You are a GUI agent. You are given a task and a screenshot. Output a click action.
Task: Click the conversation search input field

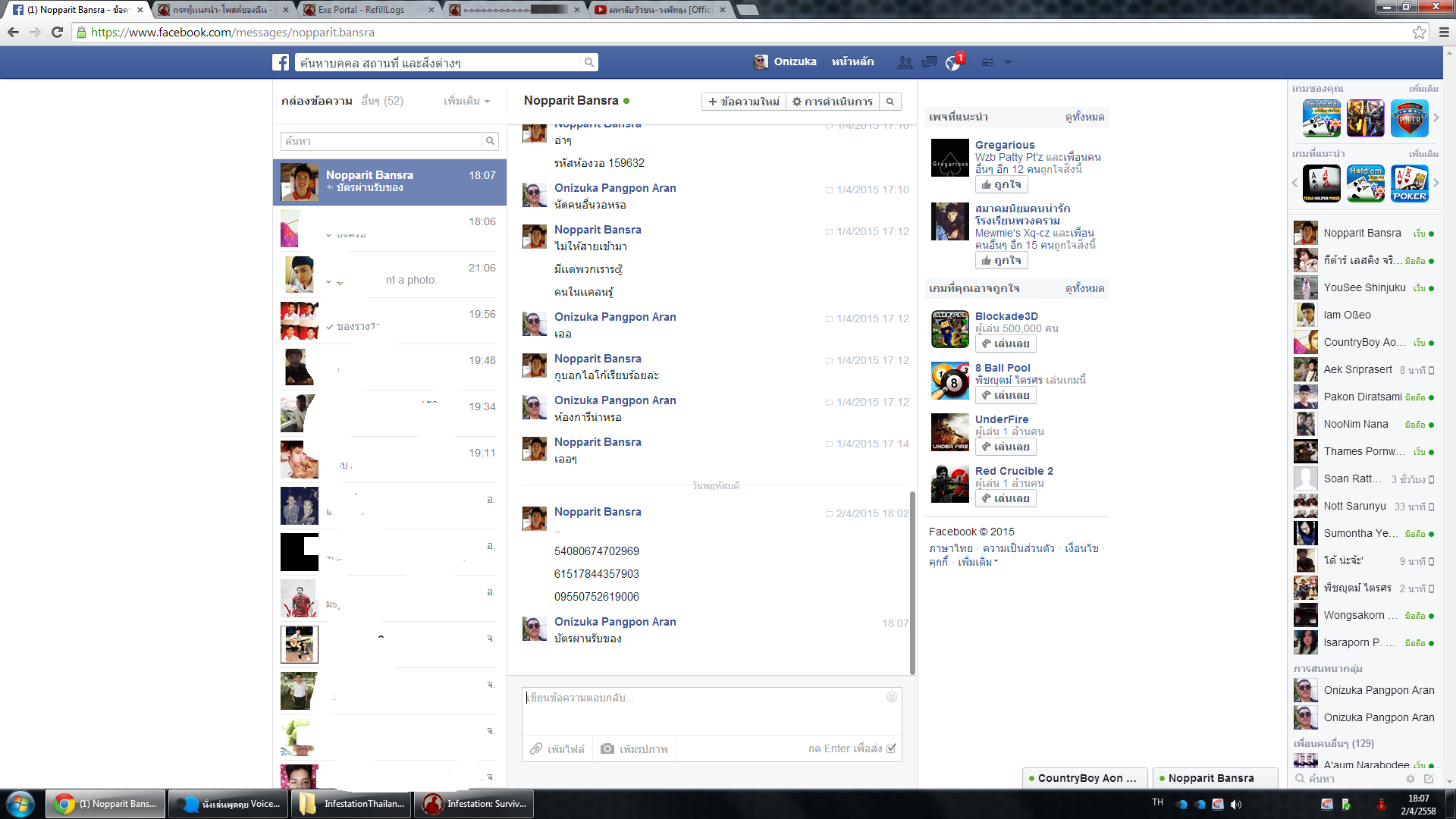(x=381, y=141)
